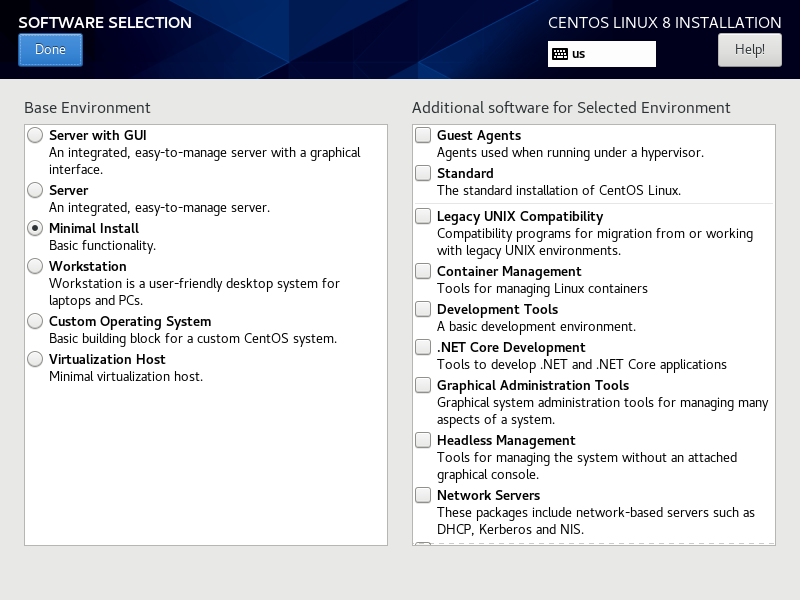
Task: Click the keyboard layout icon
Action: (x=560, y=54)
